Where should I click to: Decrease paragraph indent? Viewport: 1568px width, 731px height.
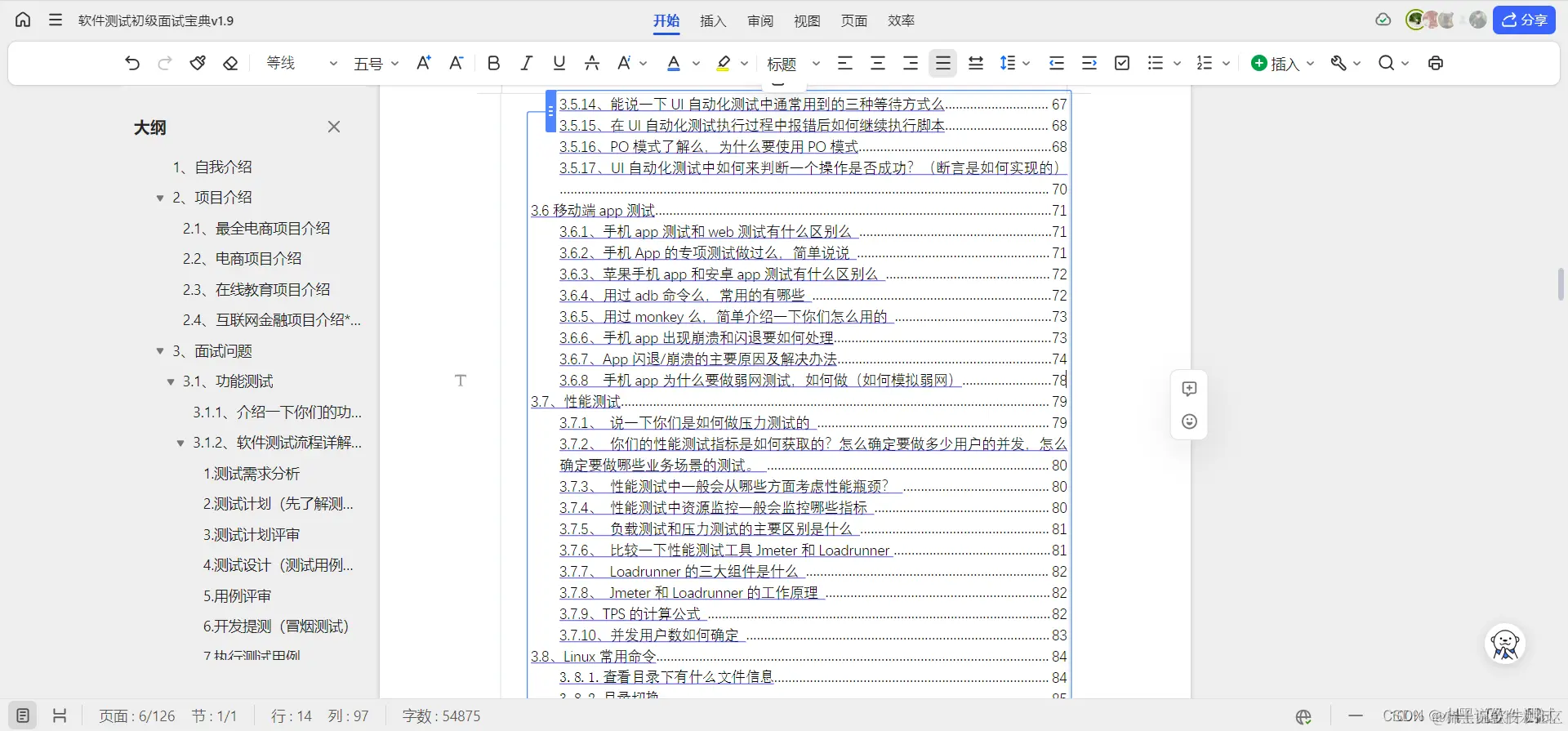tap(1057, 63)
